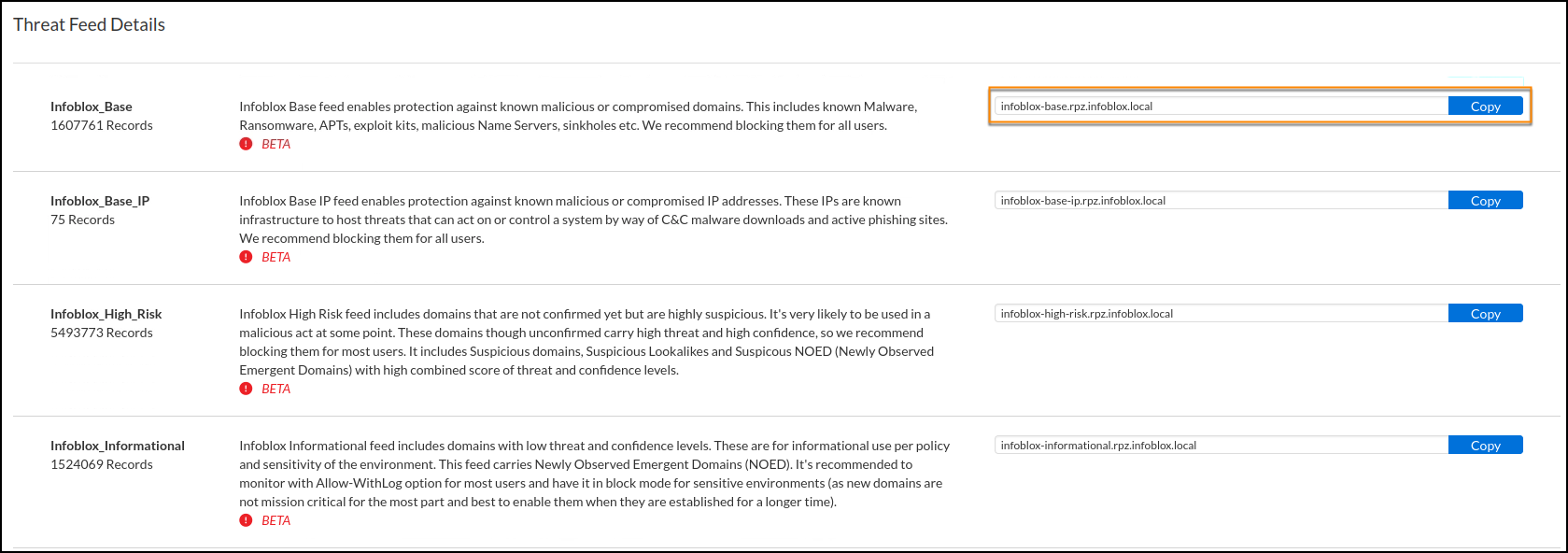Click the infoblox-informational.rpz.infoblox.local field
Screen dimensions: 1568x553
[x=1222, y=446]
